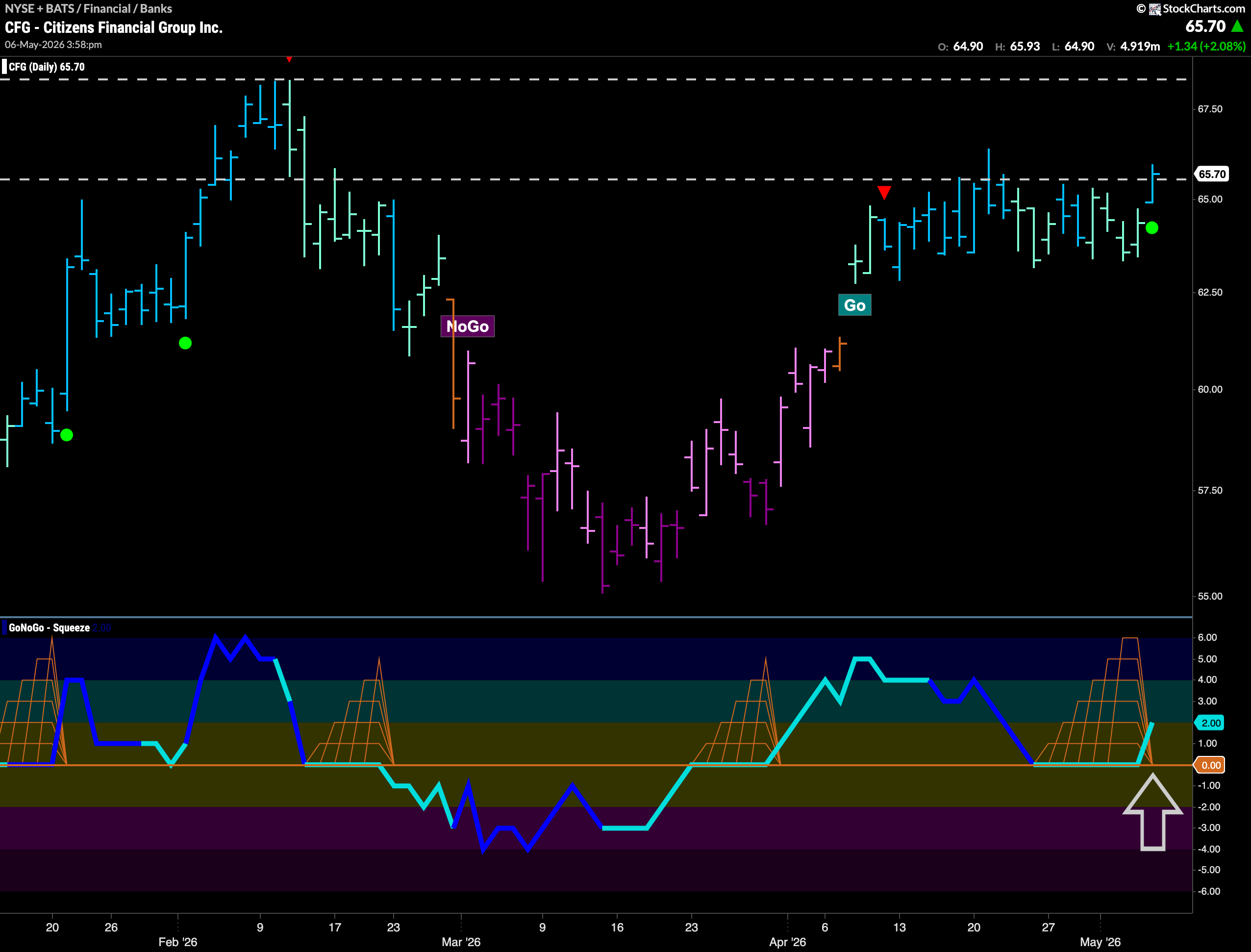Click the 57.50 price axis label
This screenshot has width=1251, height=952.
point(1210,490)
